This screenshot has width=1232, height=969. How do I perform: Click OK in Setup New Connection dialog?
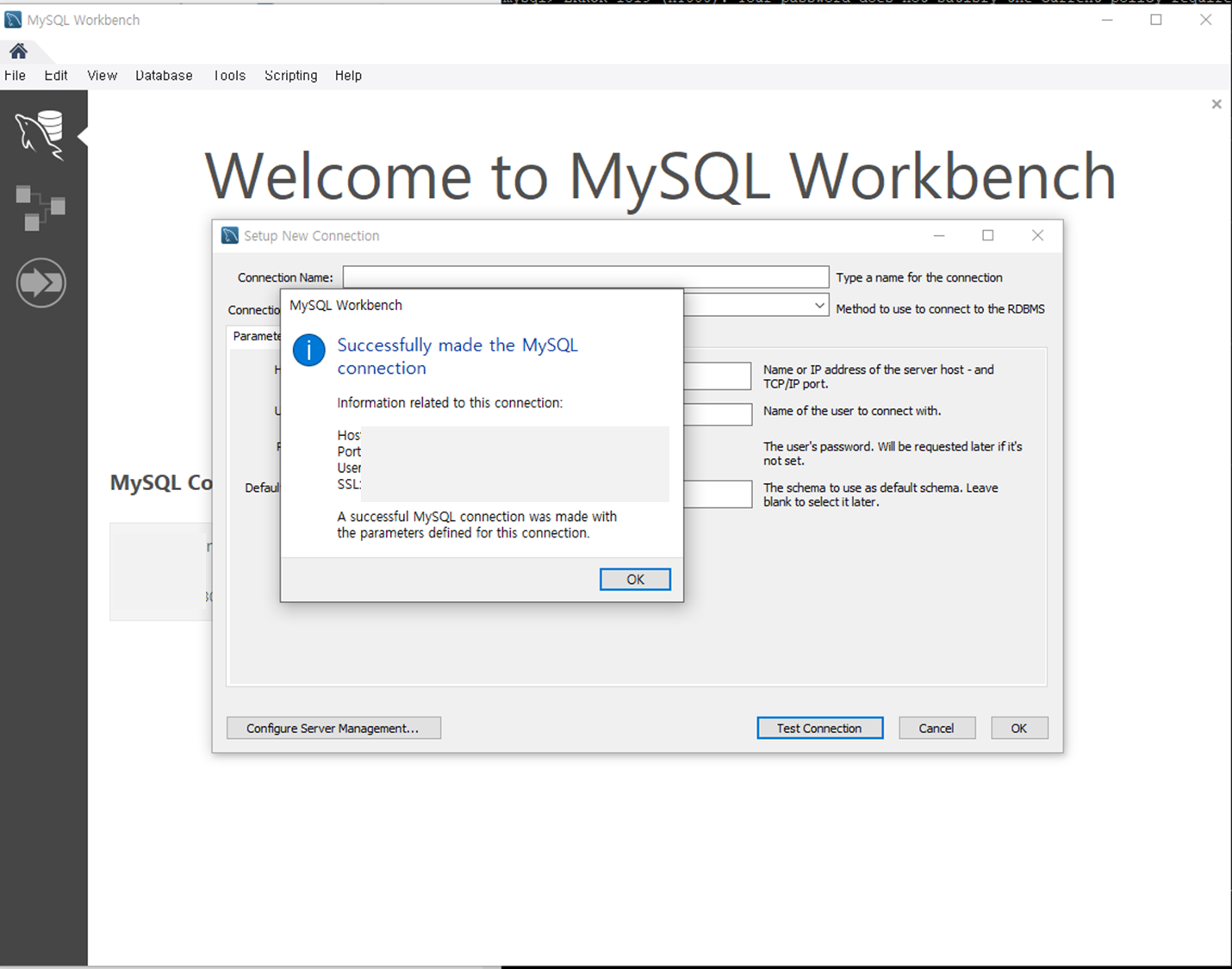click(1019, 728)
